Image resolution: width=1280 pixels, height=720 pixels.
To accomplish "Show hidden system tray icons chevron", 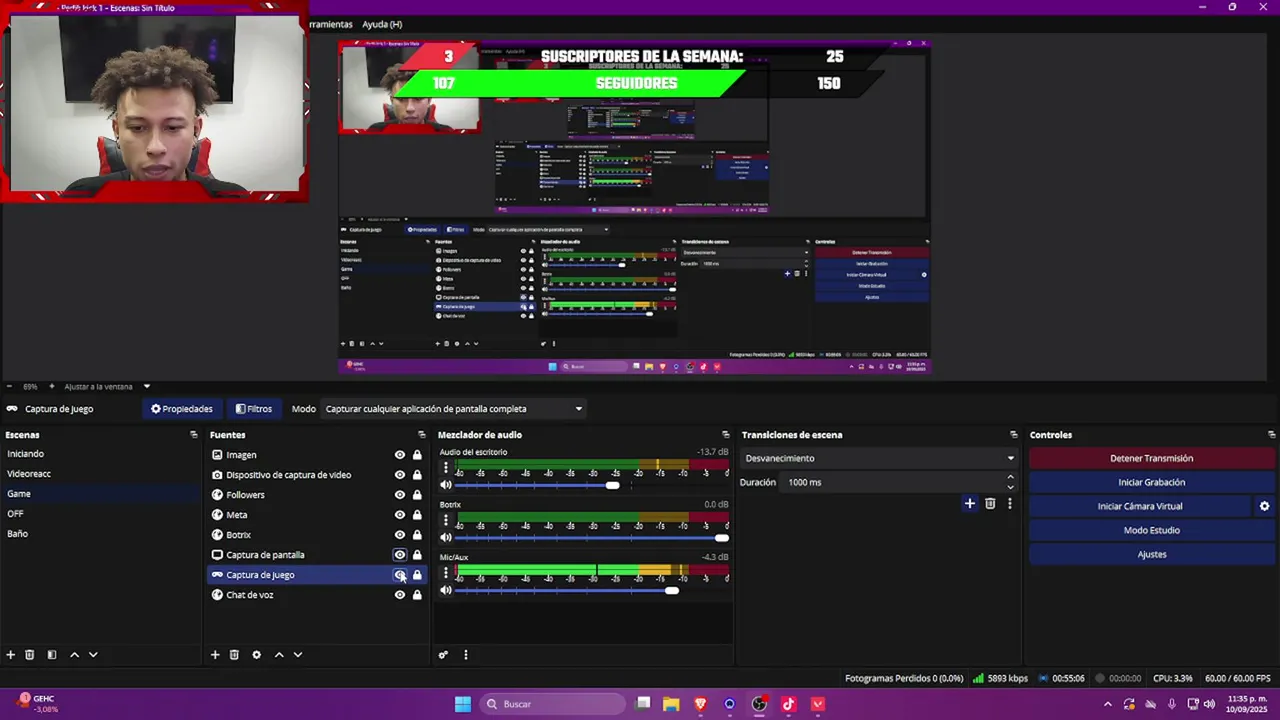I will pyautogui.click(x=1107, y=704).
